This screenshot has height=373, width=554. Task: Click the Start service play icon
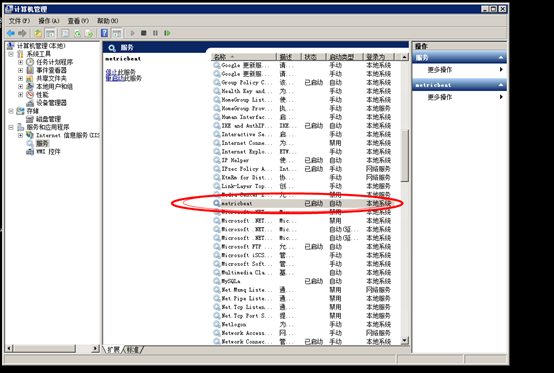(x=132, y=33)
